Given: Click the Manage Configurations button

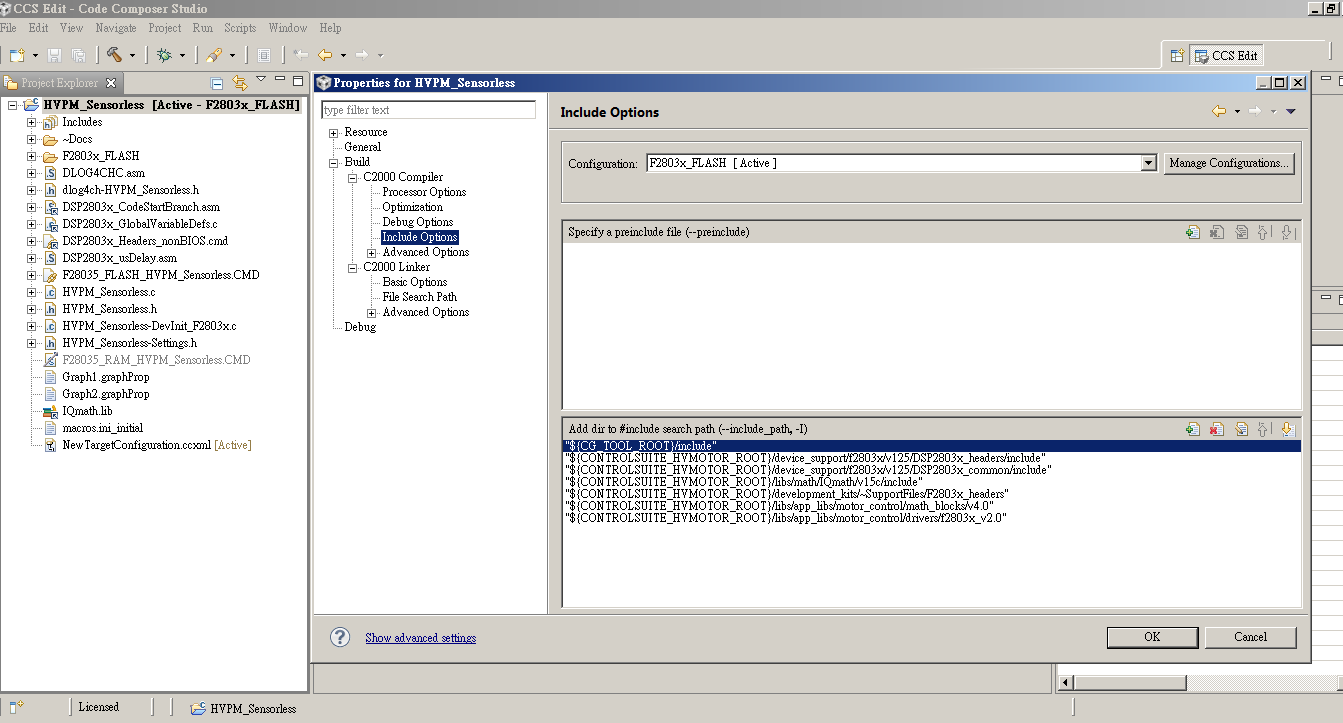Looking at the screenshot, I should [1229, 163].
